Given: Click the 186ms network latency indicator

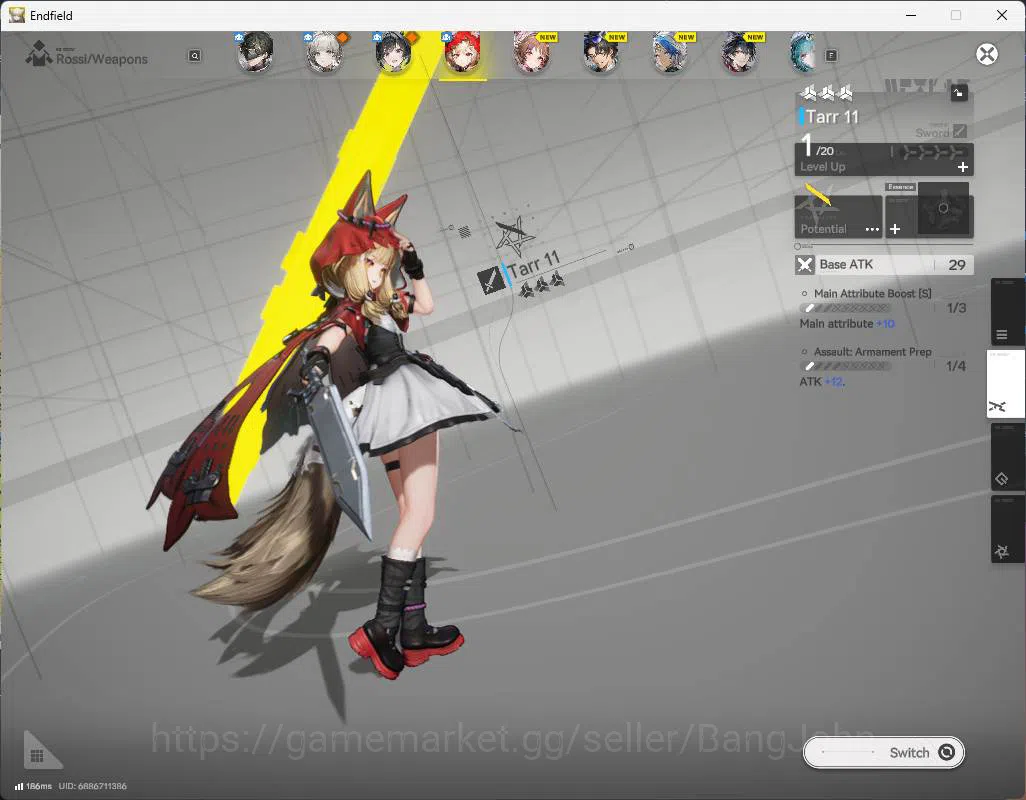Looking at the screenshot, I should tap(33, 786).
